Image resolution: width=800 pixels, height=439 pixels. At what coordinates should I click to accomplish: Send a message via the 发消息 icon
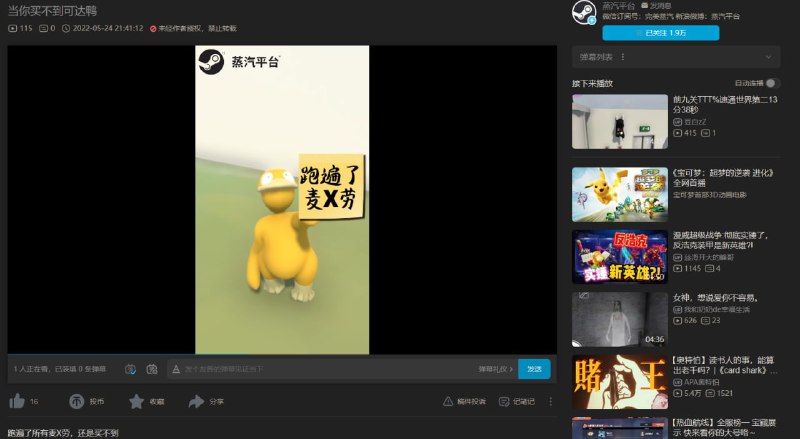tap(644, 6)
